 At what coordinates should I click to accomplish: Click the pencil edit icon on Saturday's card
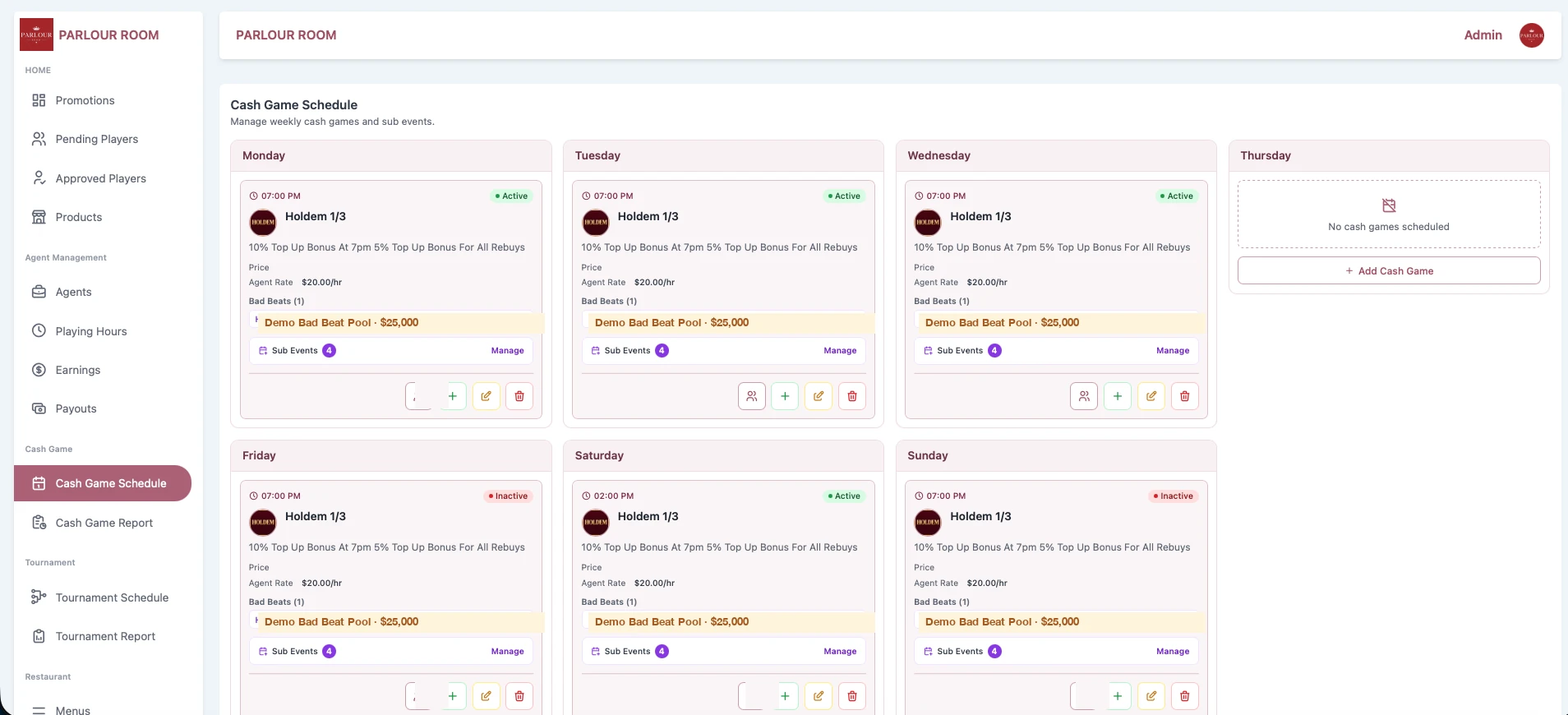point(819,696)
